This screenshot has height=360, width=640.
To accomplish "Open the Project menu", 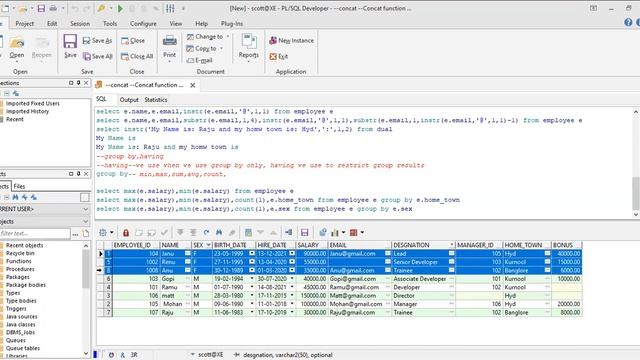I will 24,24.
